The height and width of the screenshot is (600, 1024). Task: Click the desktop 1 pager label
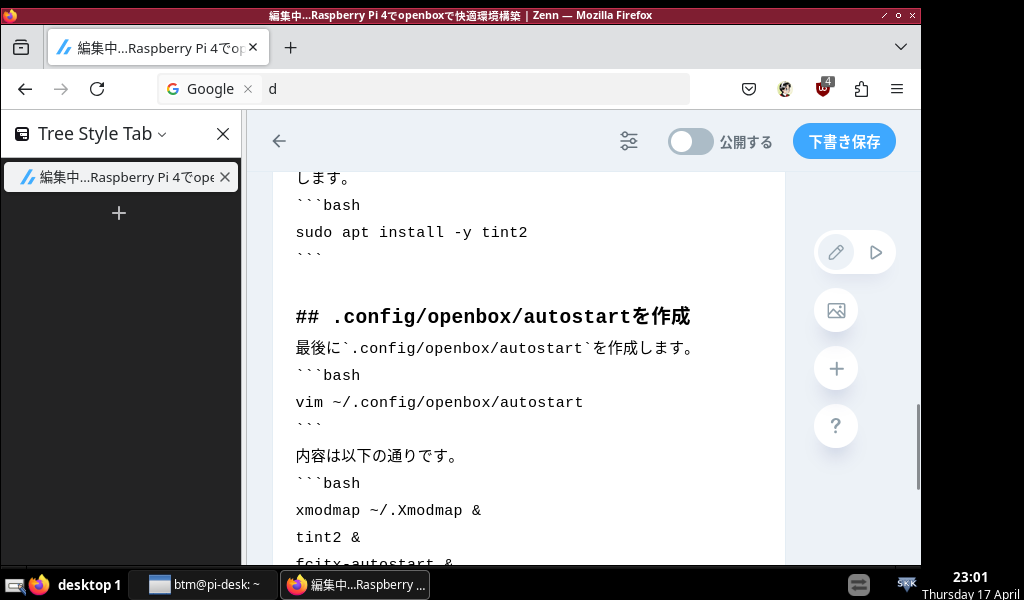click(89, 585)
